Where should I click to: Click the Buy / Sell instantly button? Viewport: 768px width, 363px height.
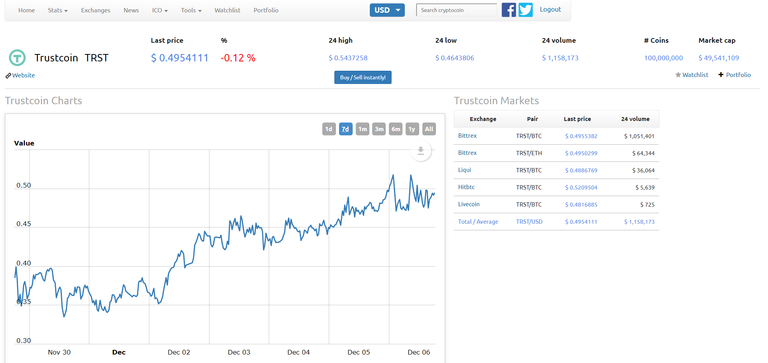(363, 77)
